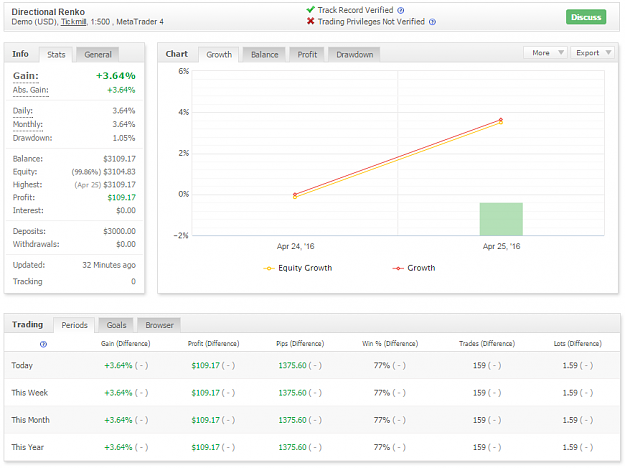Click the Equity value $3104.83

pyautogui.click(x=119, y=172)
